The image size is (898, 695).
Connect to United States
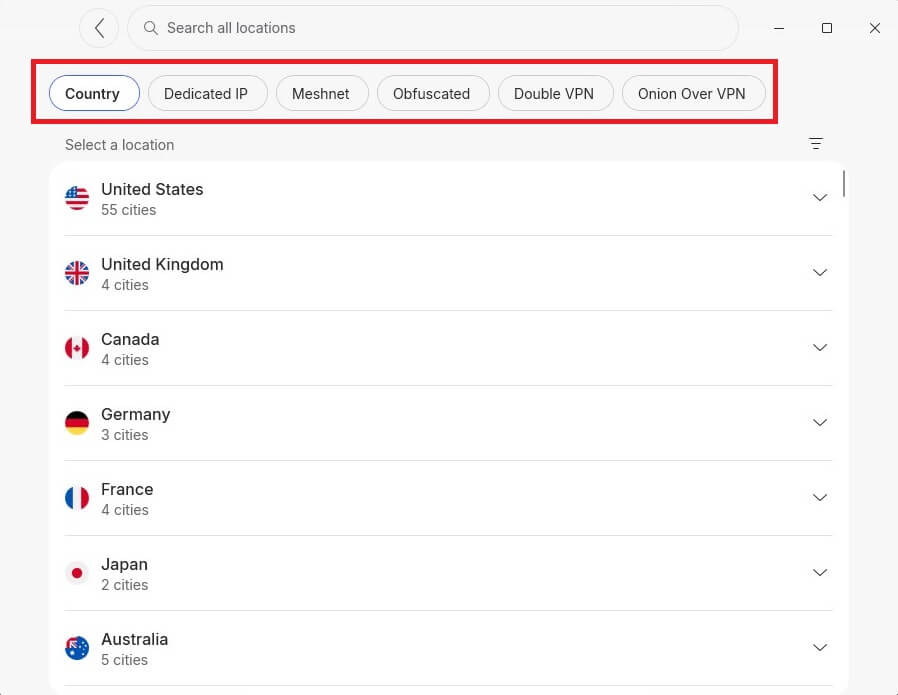pos(448,199)
